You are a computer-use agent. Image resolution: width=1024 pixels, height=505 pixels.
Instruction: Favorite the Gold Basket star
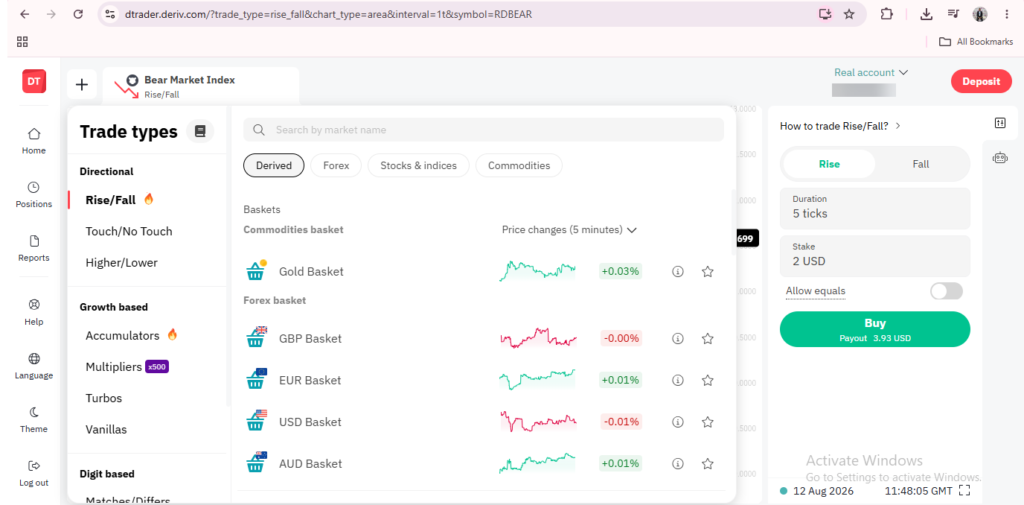(707, 271)
